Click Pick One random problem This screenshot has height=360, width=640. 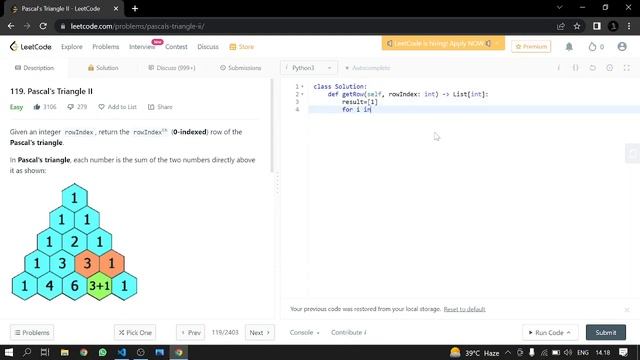click(135, 333)
